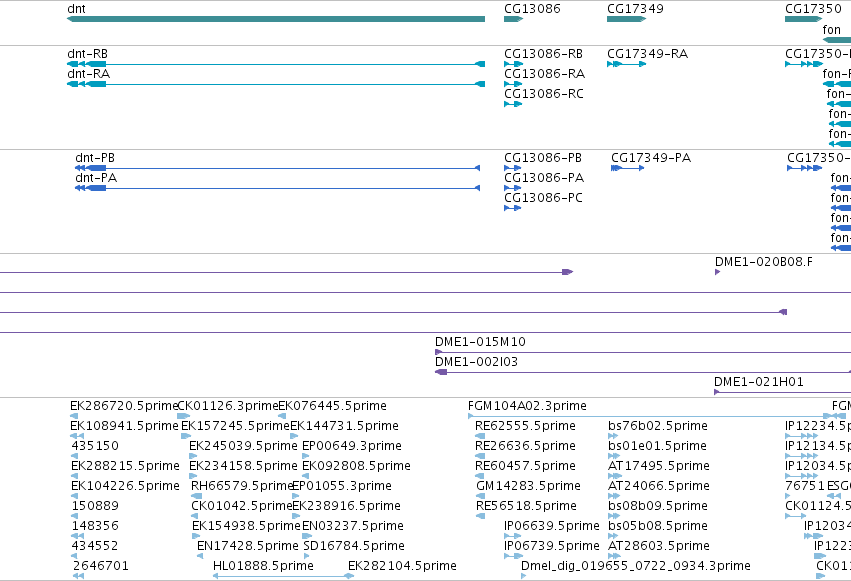The image size is (851, 581).
Task: Select the DME1-015M10 clone feature
Action: pyautogui.click(x=643, y=352)
